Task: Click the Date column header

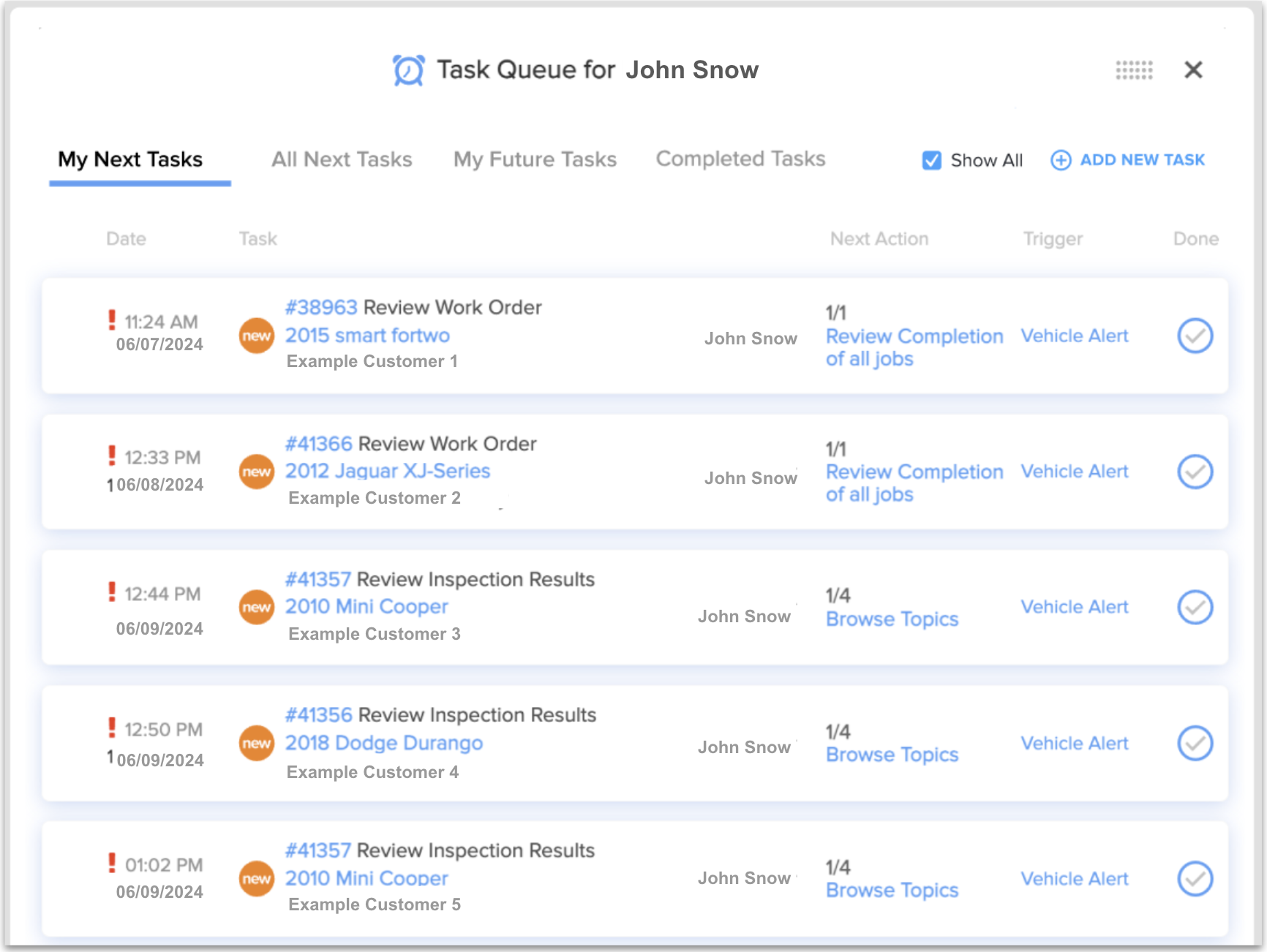Action: point(126,239)
